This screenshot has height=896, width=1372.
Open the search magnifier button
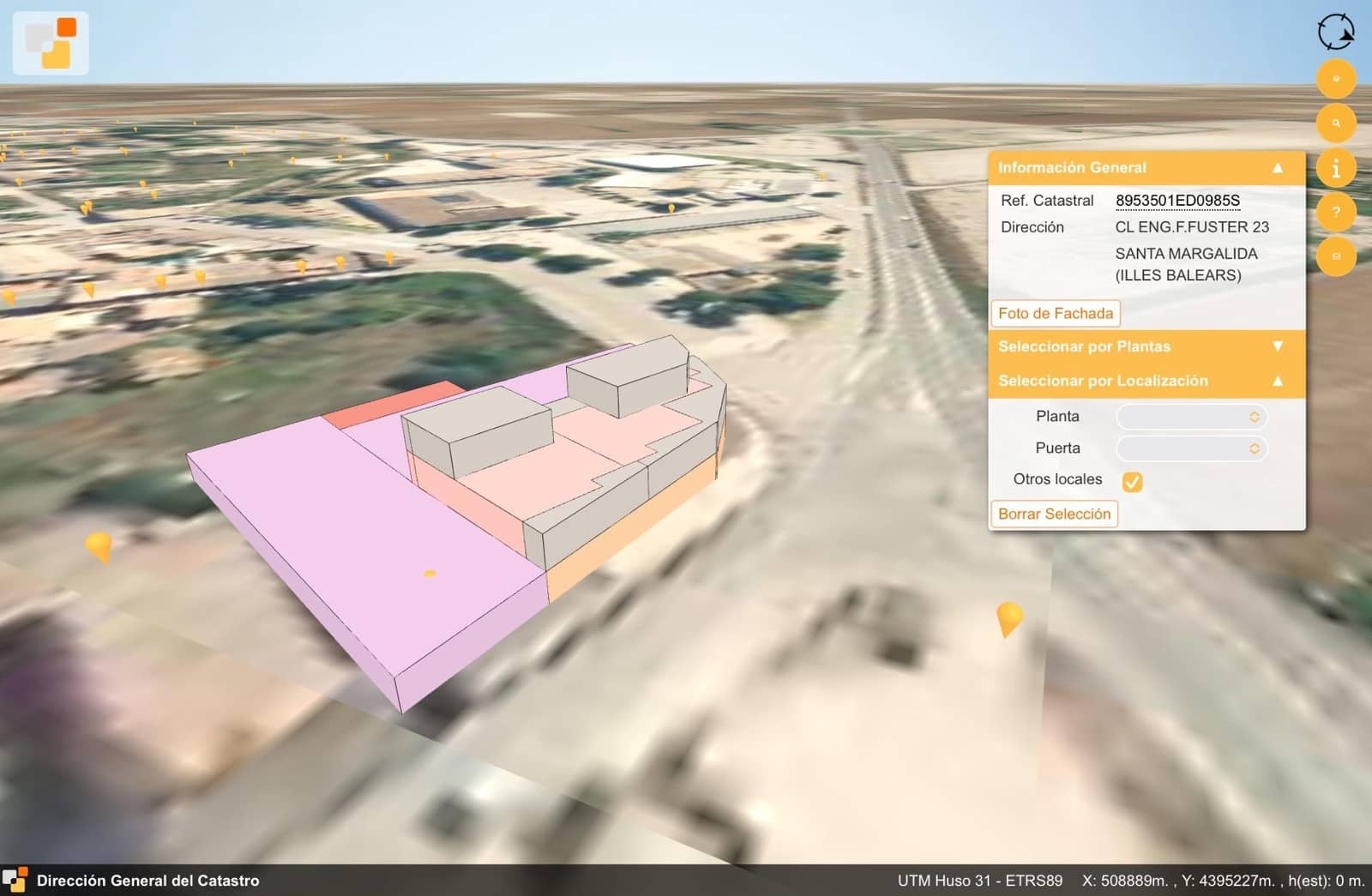tap(1335, 123)
